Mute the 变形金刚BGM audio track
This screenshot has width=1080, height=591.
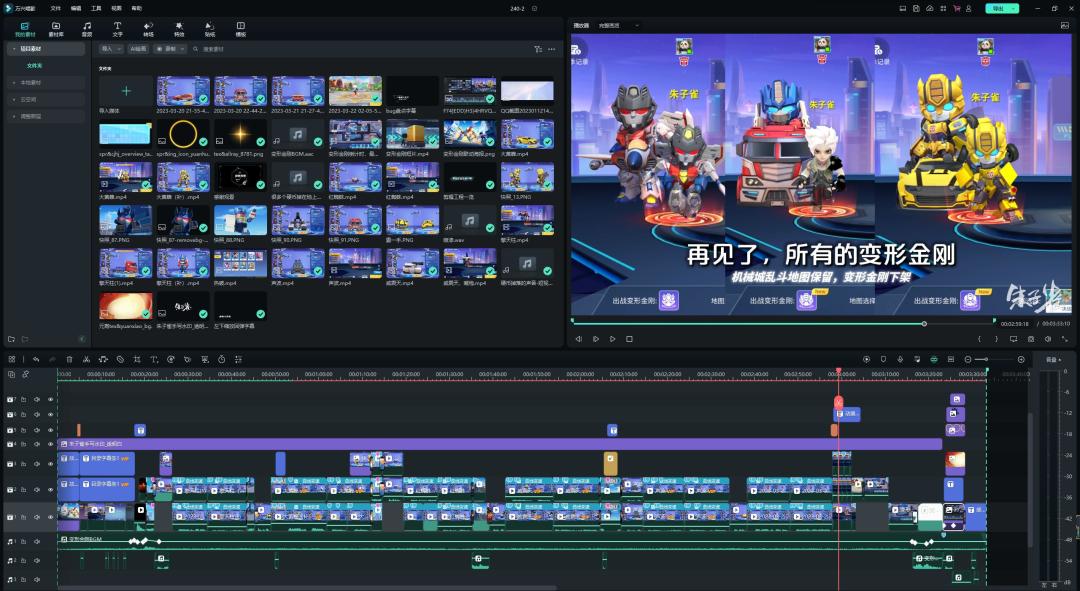pos(37,541)
